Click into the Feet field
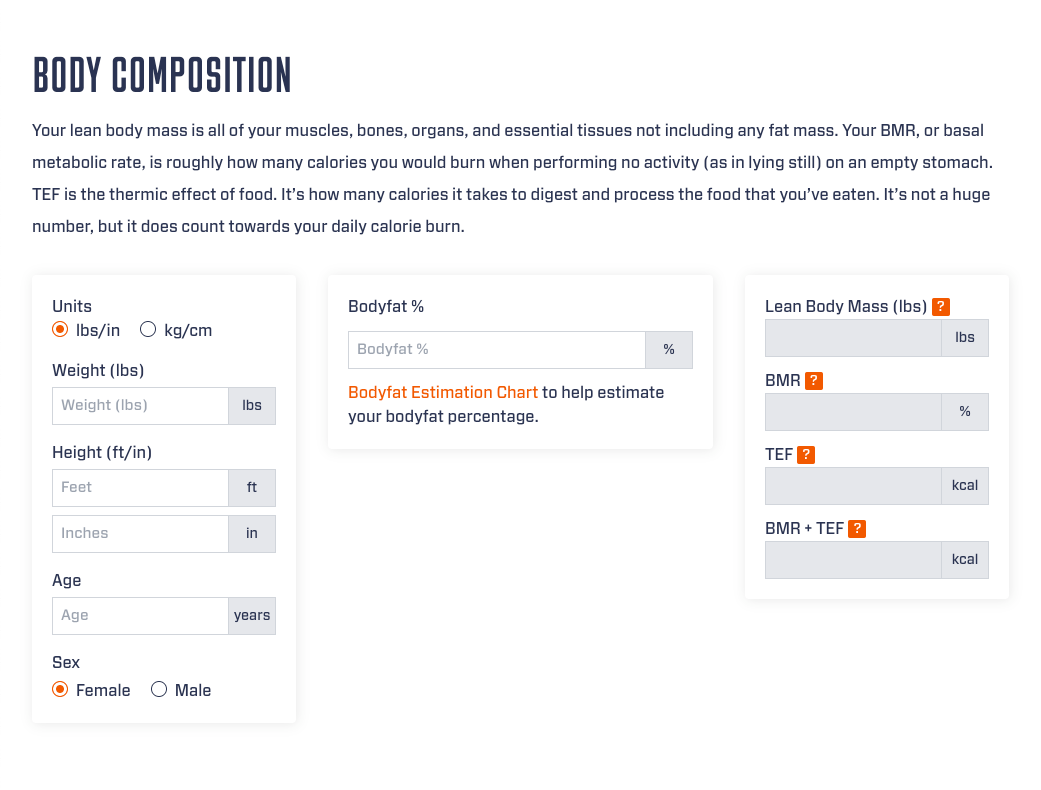The width and height of the screenshot is (1041, 790). coord(141,488)
